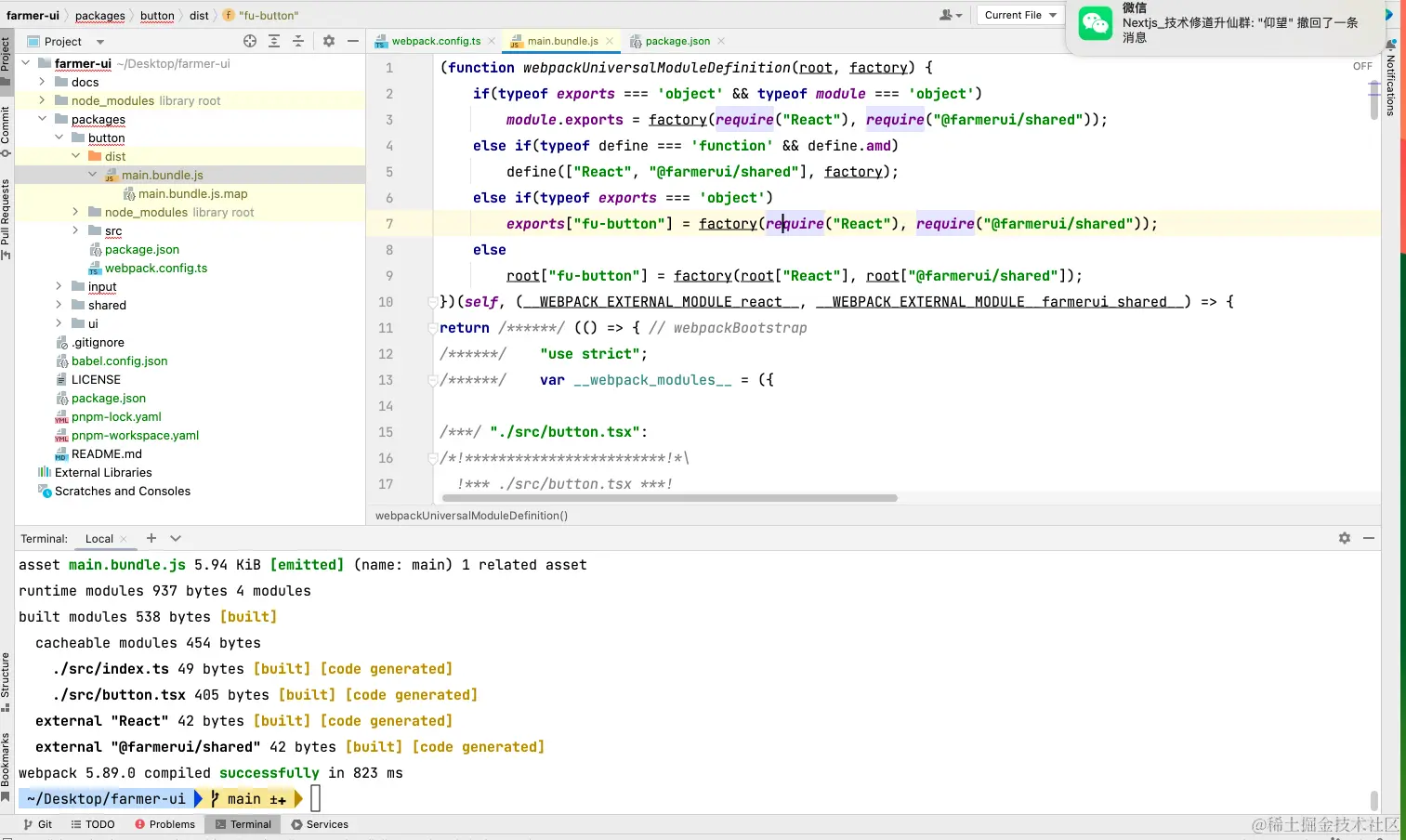Expand the src folder
Screen dimensions: 1406x840
tap(76, 230)
